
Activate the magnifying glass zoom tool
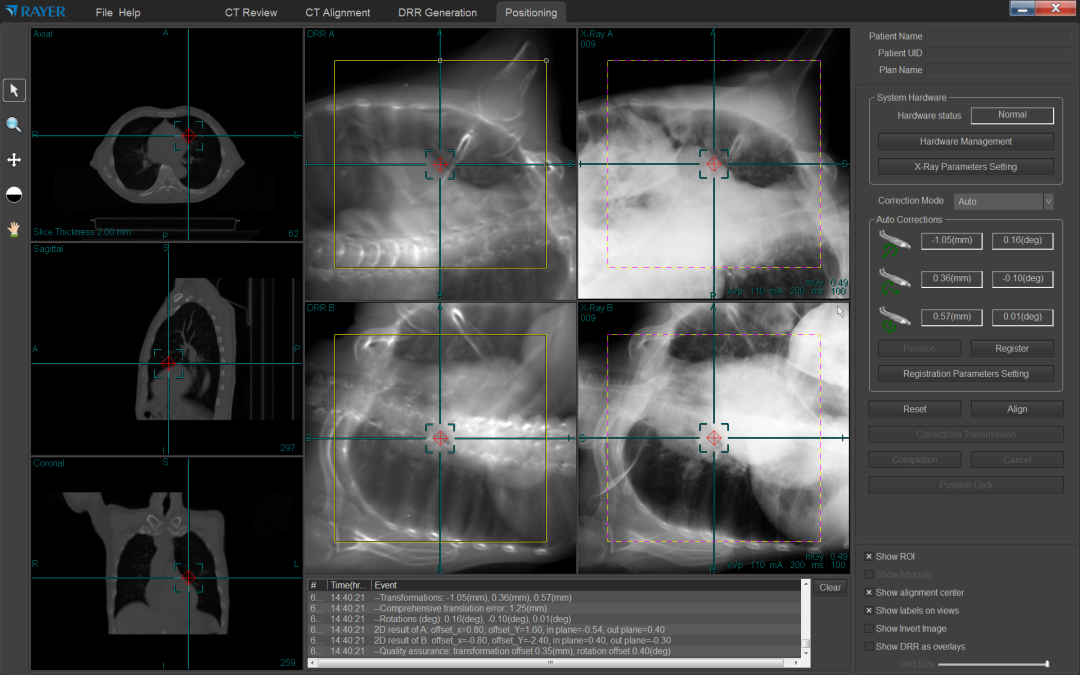[x=14, y=125]
